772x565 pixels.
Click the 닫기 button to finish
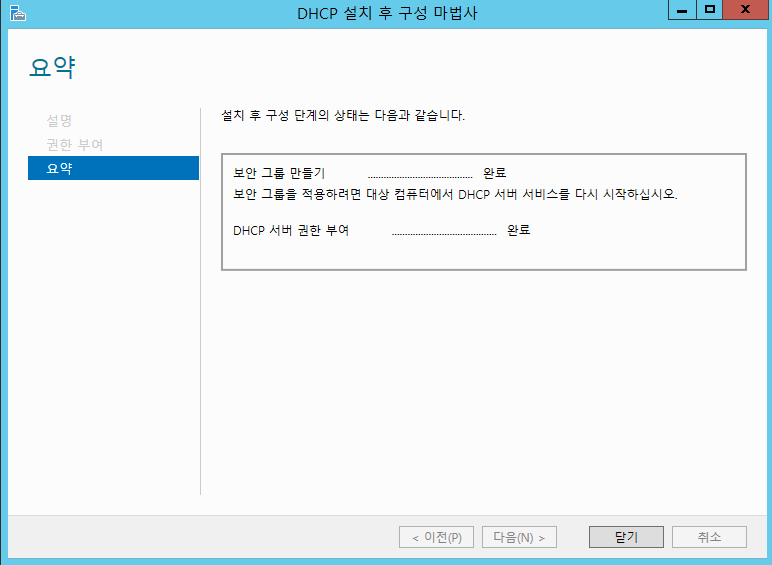pyautogui.click(x=626, y=537)
